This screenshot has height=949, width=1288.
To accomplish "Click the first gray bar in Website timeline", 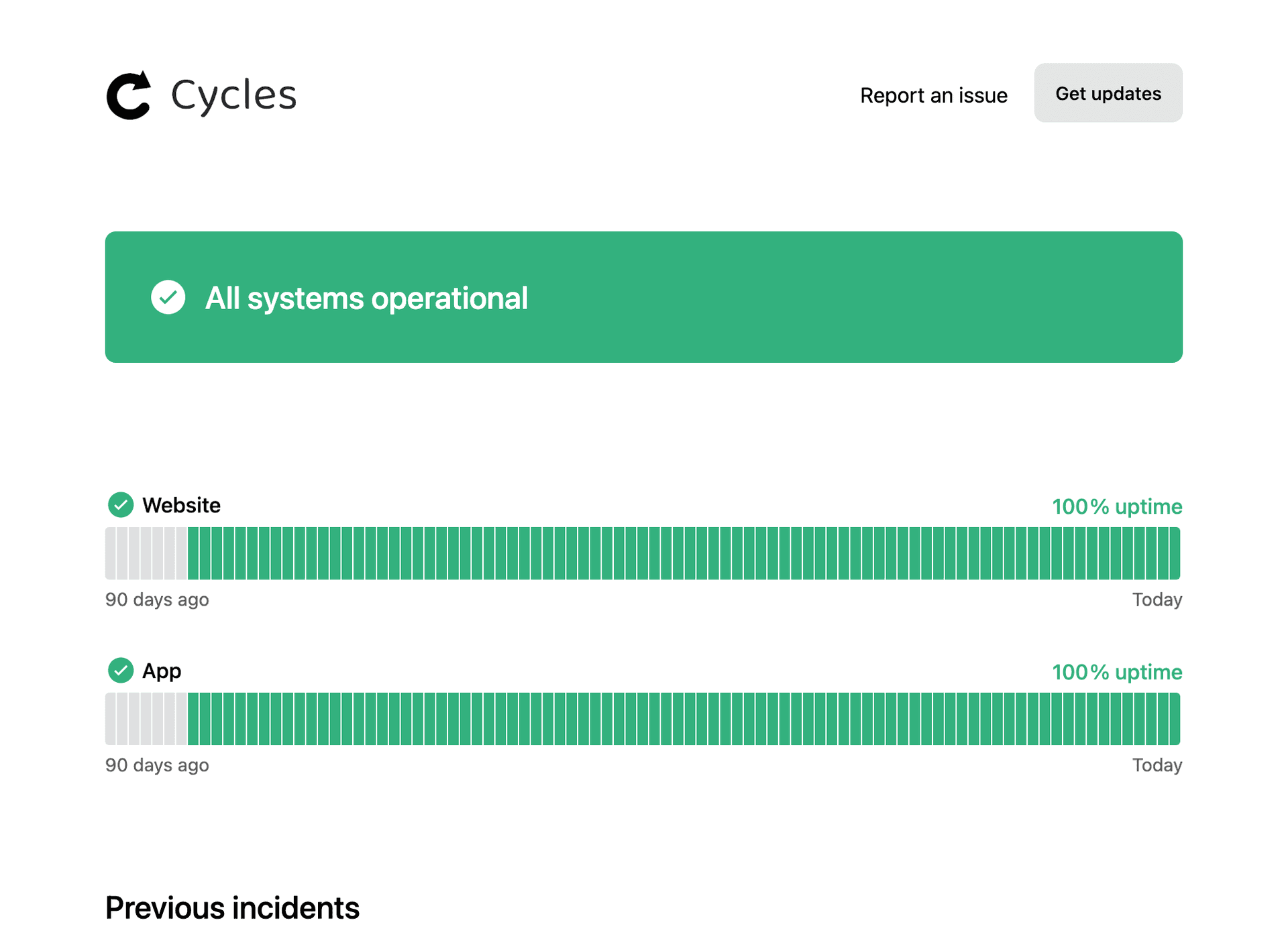I will [x=110, y=553].
